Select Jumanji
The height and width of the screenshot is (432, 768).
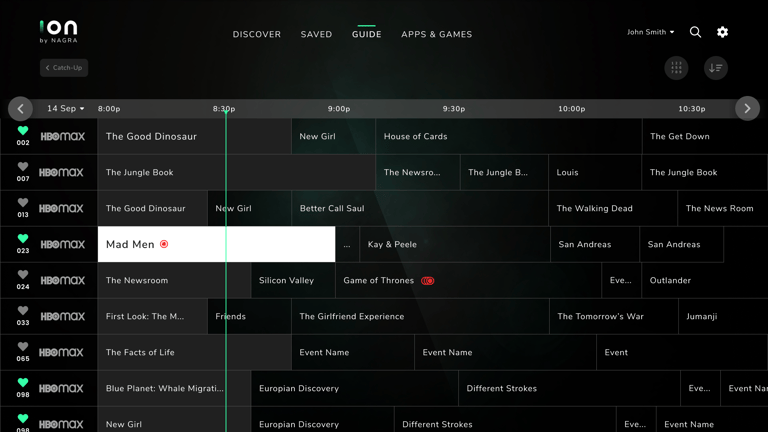point(723,316)
